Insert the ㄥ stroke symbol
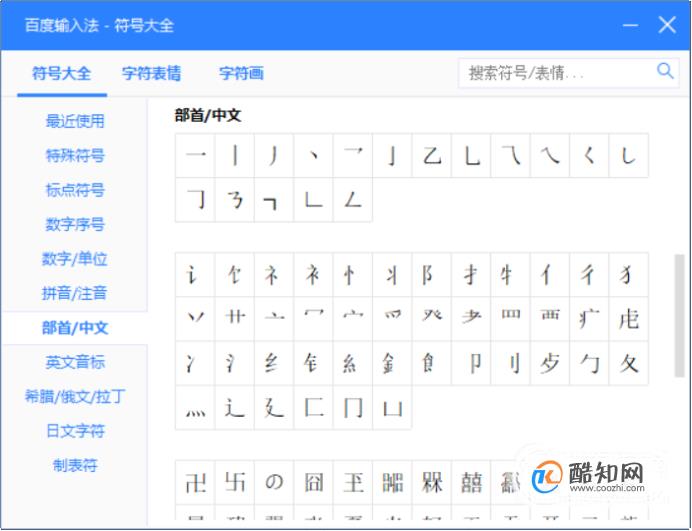692x531 pixels. coord(353,200)
